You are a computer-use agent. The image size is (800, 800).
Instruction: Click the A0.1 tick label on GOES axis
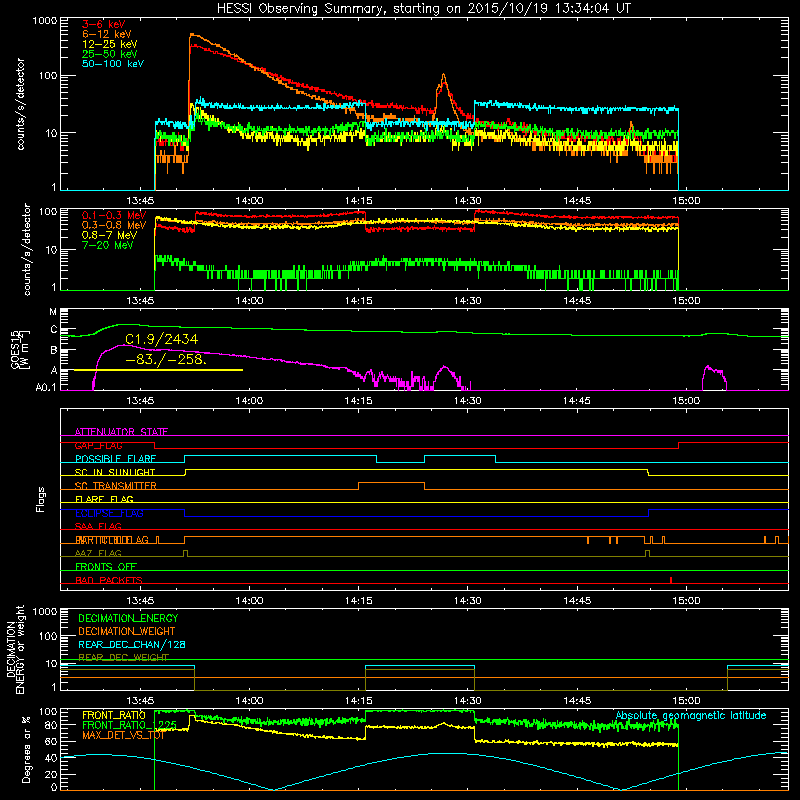tap(46, 388)
